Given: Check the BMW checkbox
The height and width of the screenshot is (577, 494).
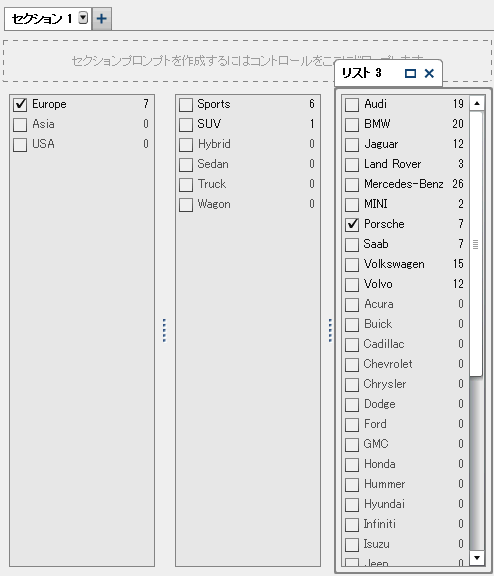Looking at the screenshot, I should [352, 124].
